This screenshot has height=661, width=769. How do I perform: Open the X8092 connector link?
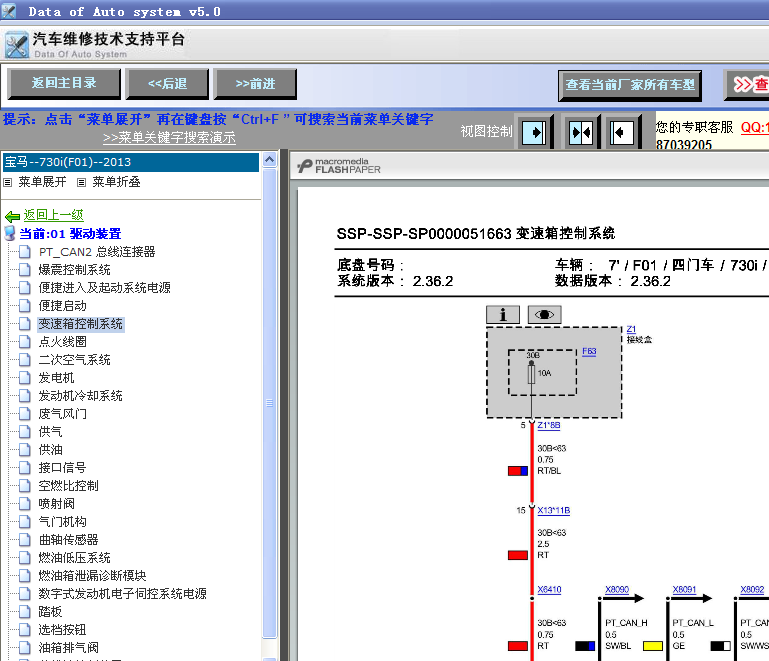coord(752,589)
